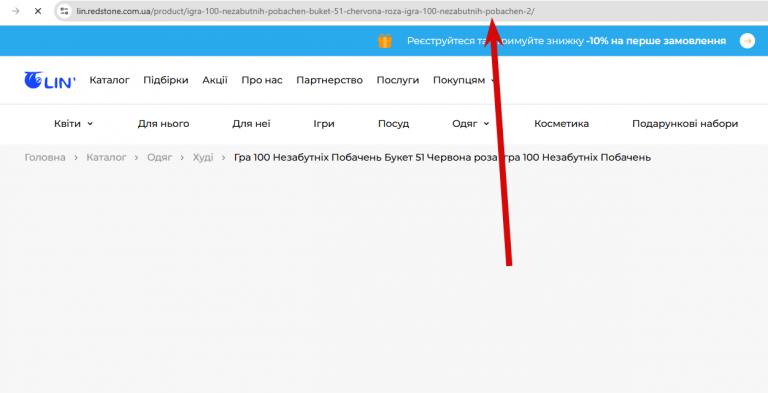Go to Головна breadcrumb
Image resolution: width=768 pixels, height=393 pixels.
45,157
